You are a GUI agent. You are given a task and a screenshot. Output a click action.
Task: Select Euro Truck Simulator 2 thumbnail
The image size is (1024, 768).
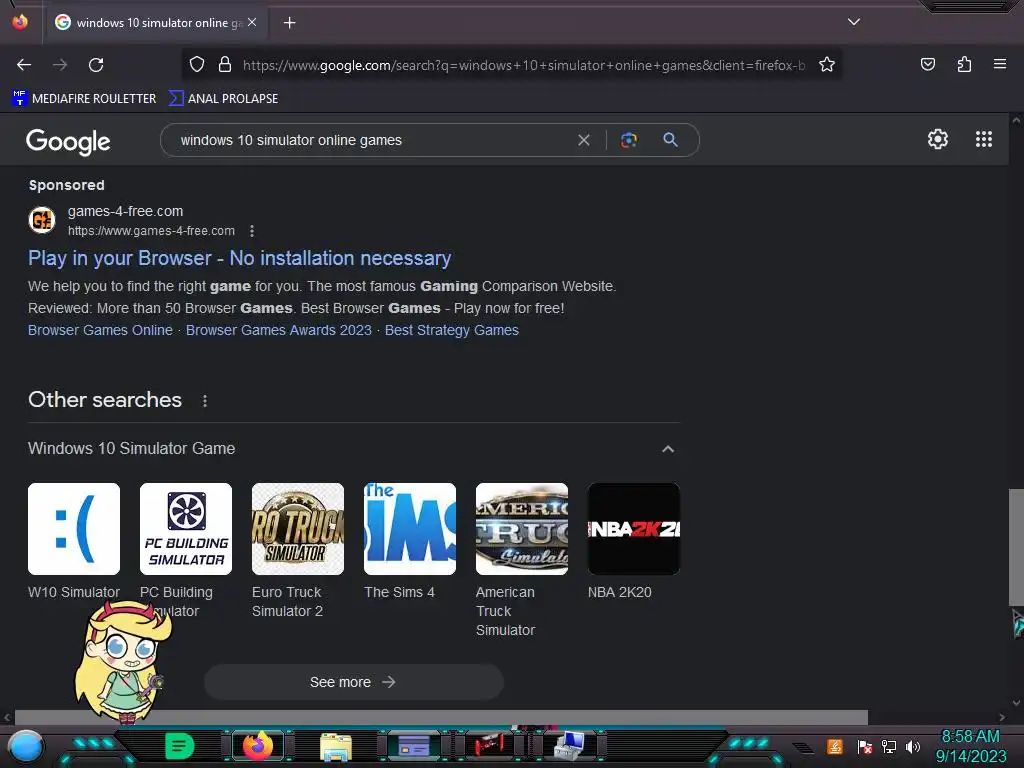[298, 529]
